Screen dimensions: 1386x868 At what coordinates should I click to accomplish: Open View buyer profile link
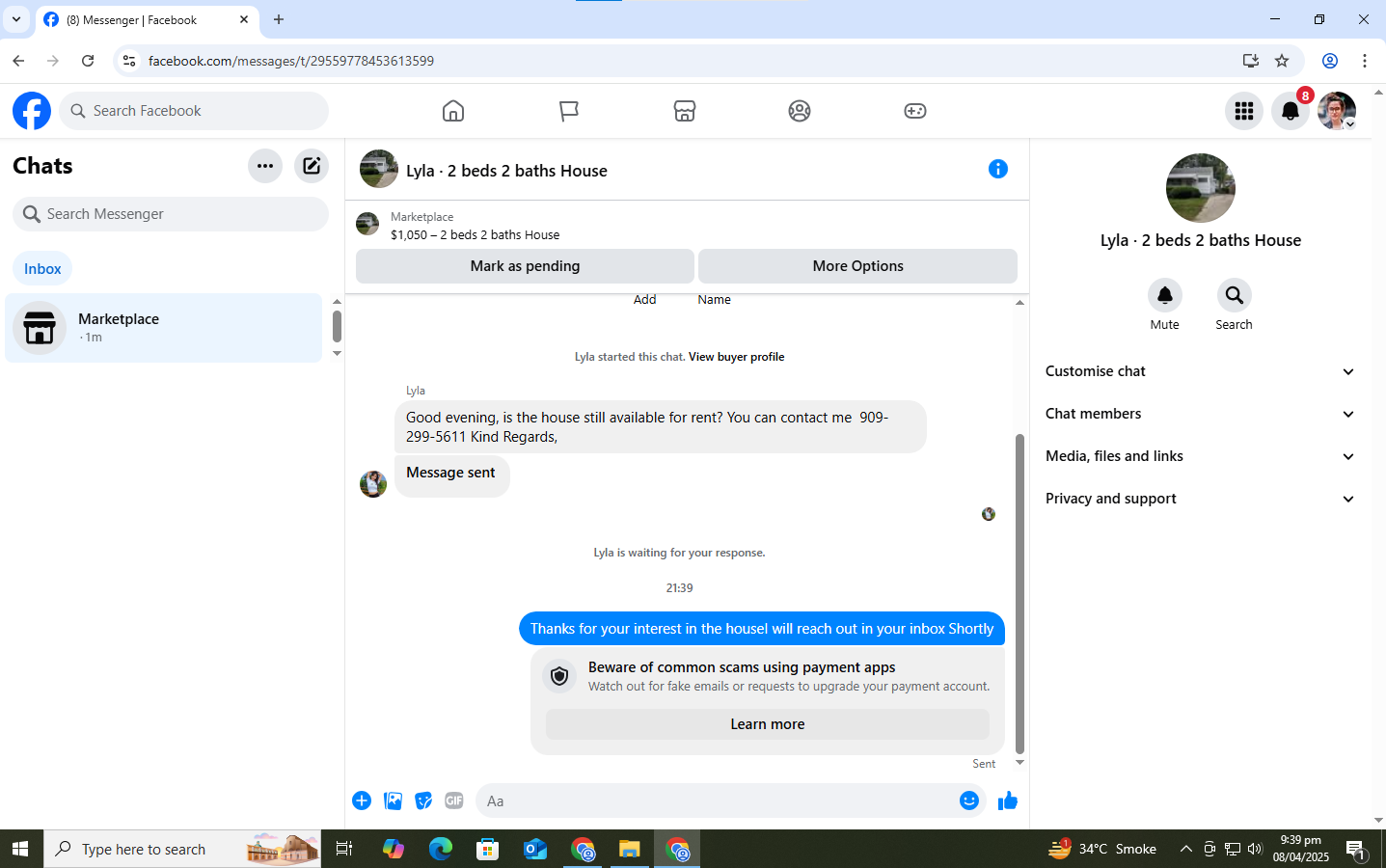click(x=736, y=357)
